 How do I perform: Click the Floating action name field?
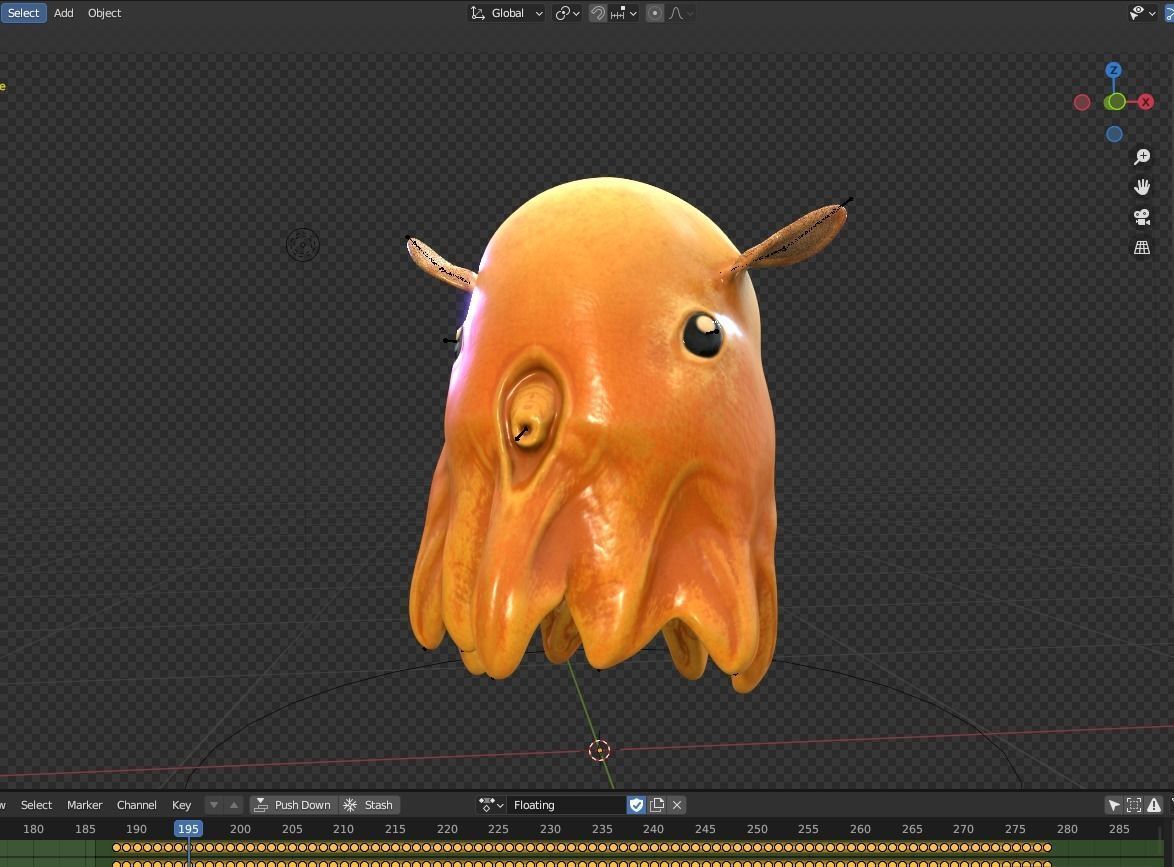[x=566, y=805]
